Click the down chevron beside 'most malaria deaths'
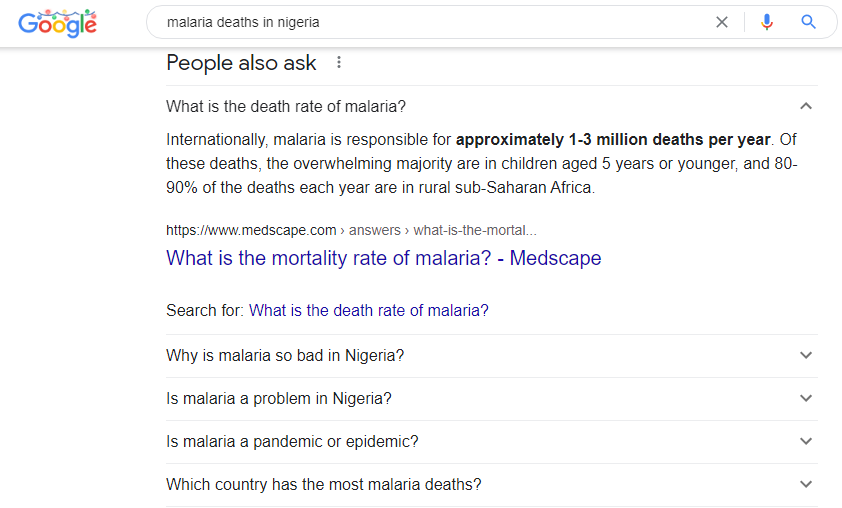 pos(806,484)
